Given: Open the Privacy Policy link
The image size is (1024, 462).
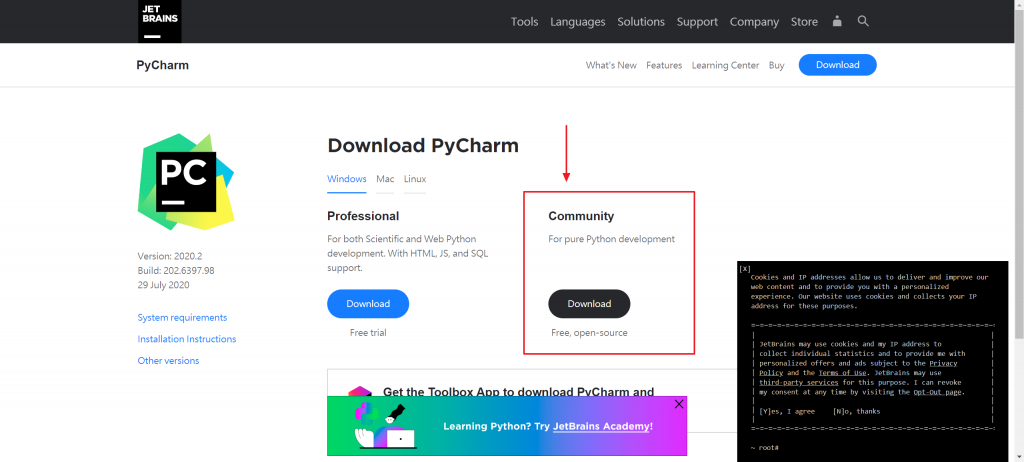Looking at the screenshot, I should [x=943, y=363].
